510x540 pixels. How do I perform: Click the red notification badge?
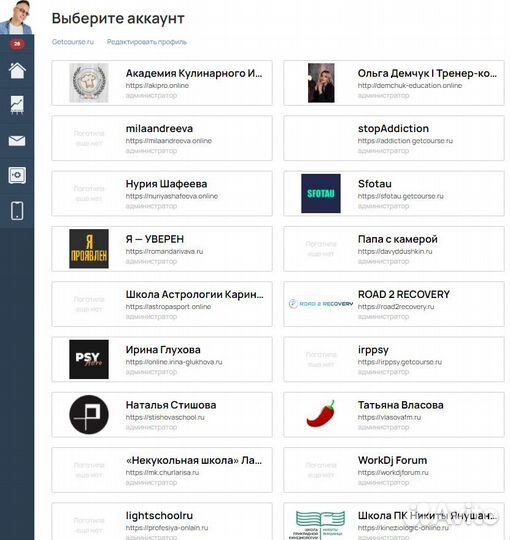17,44
